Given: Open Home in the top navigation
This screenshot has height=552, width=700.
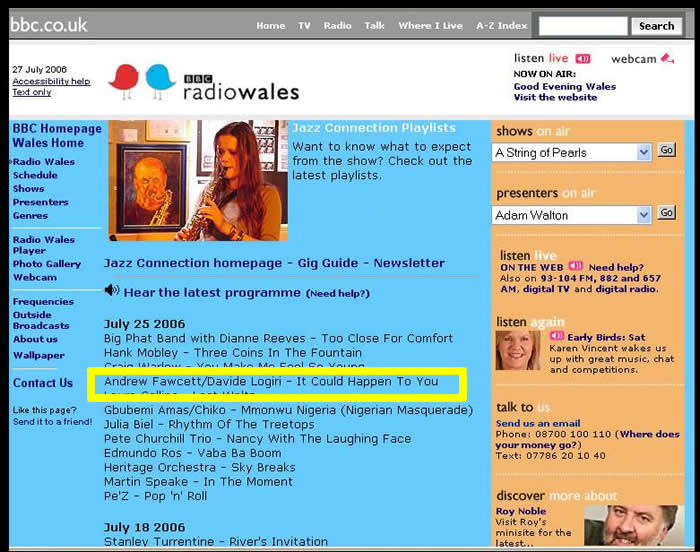Looking at the screenshot, I should pyautogui.click(x=271, y=26).
